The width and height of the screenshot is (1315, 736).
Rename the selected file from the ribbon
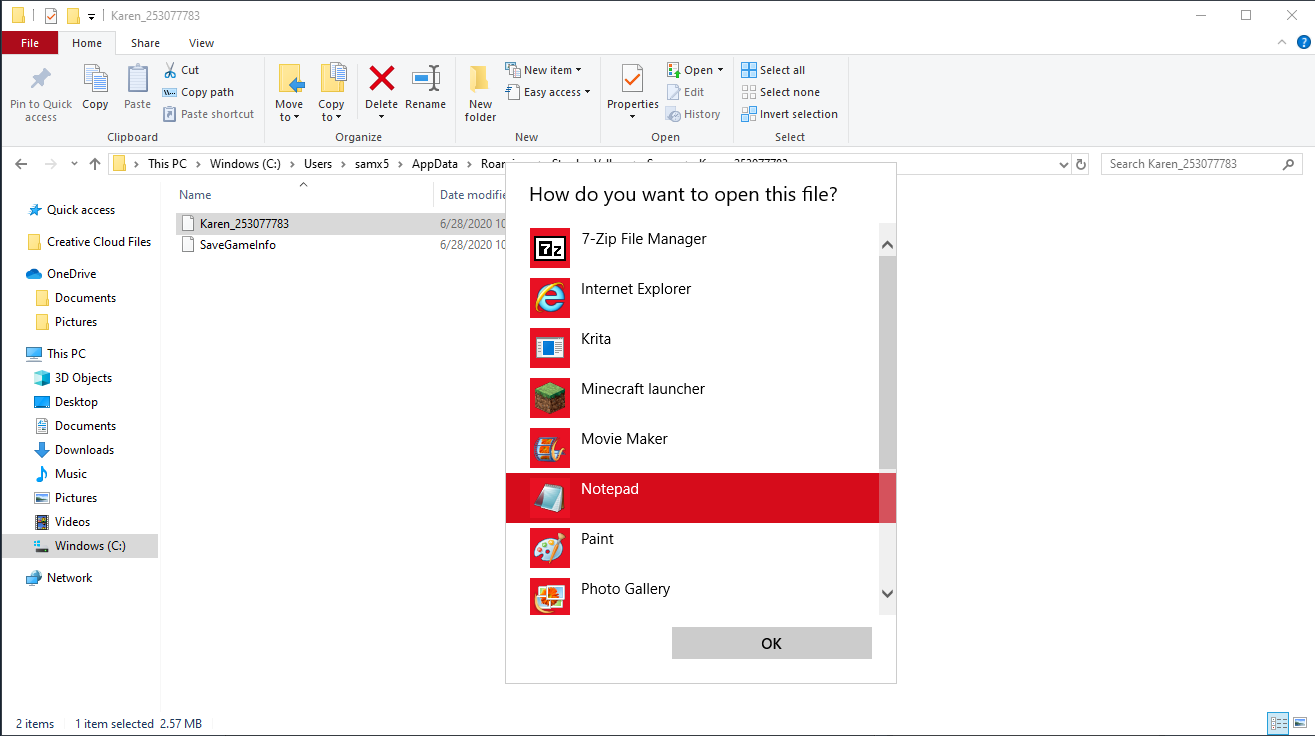tap(426, 87)
